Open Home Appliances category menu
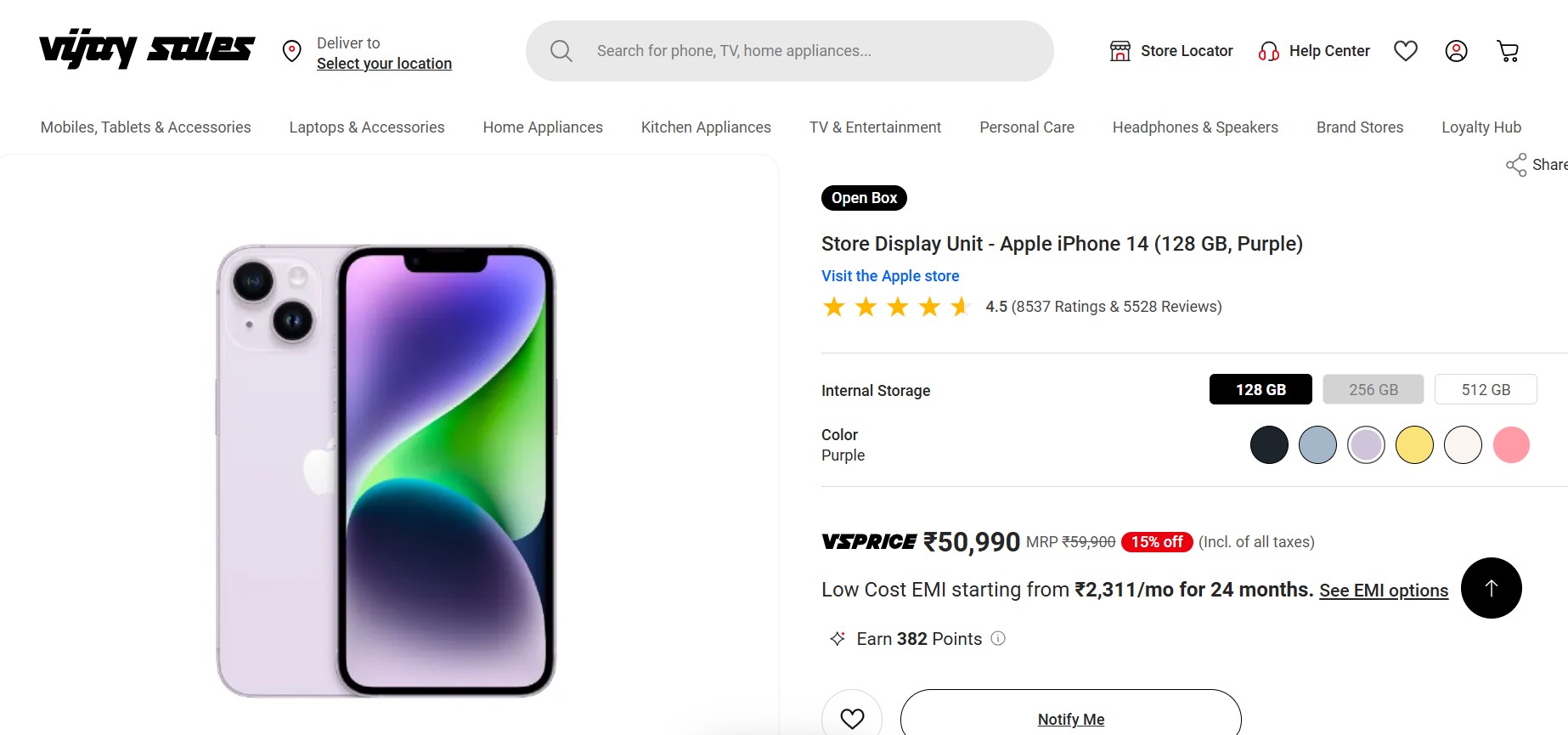The image size is (1568, 735). [x=543, y=127]
